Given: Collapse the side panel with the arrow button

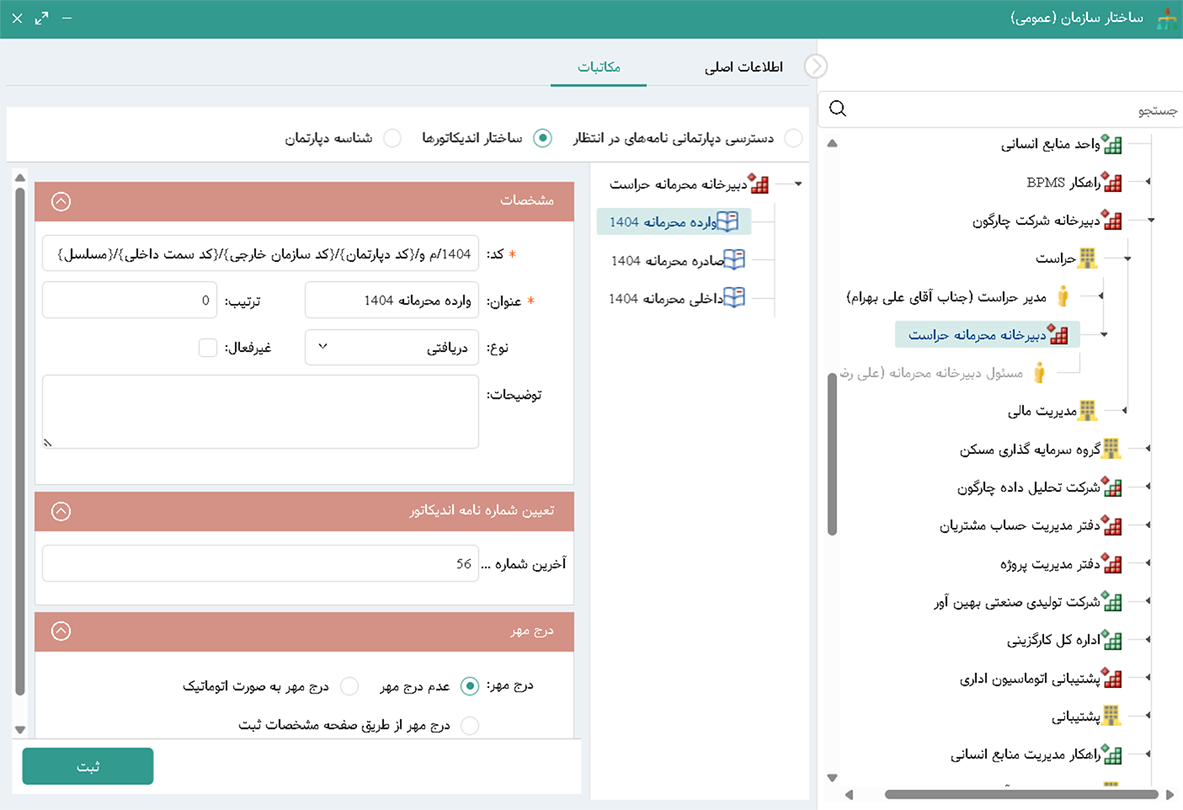Looking at the screenshot, I should coord(816,67).
